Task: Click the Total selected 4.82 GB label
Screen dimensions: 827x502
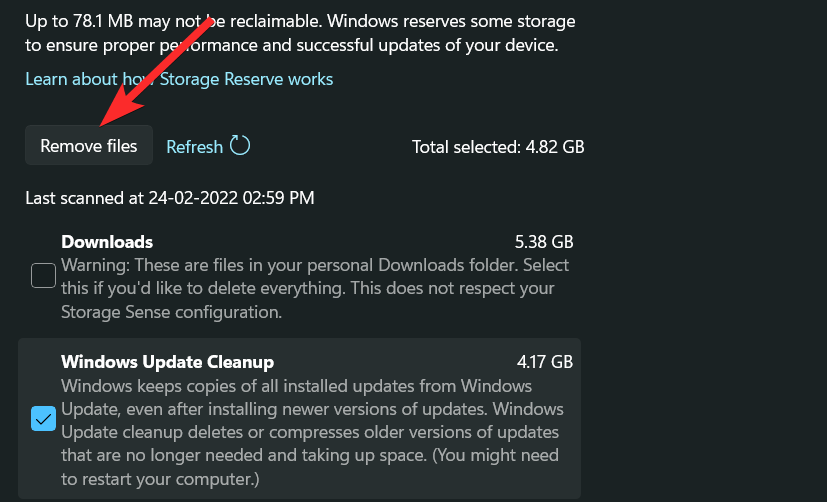Action: coord(497,147)
